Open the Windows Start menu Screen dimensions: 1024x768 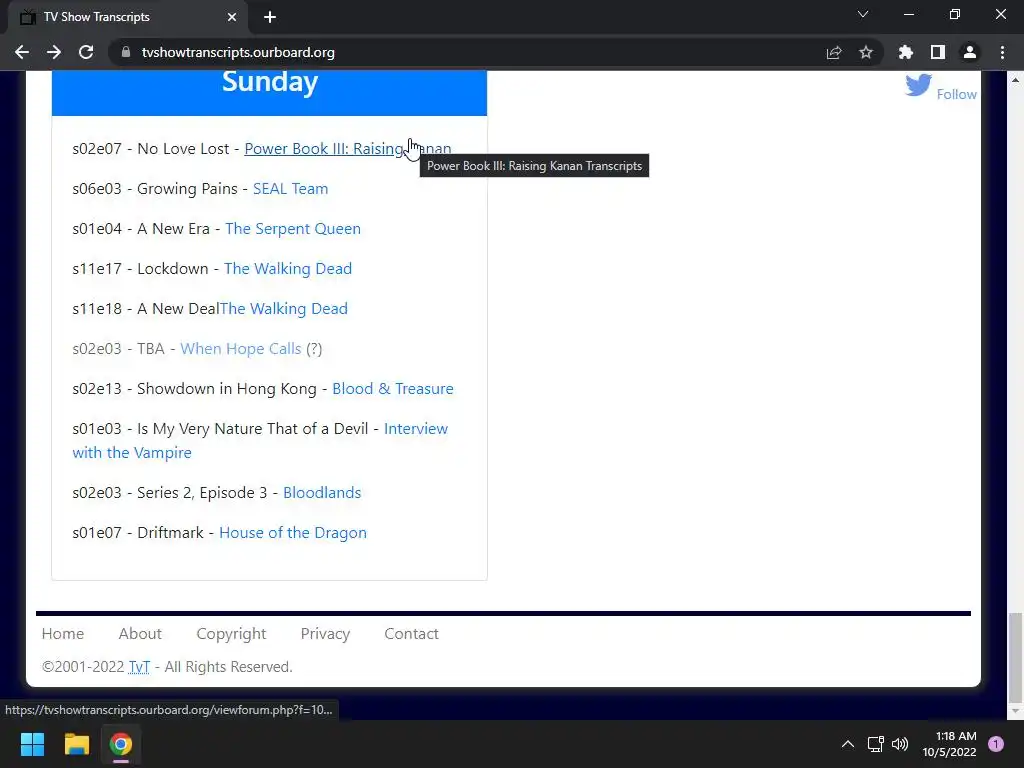point(32,744)
